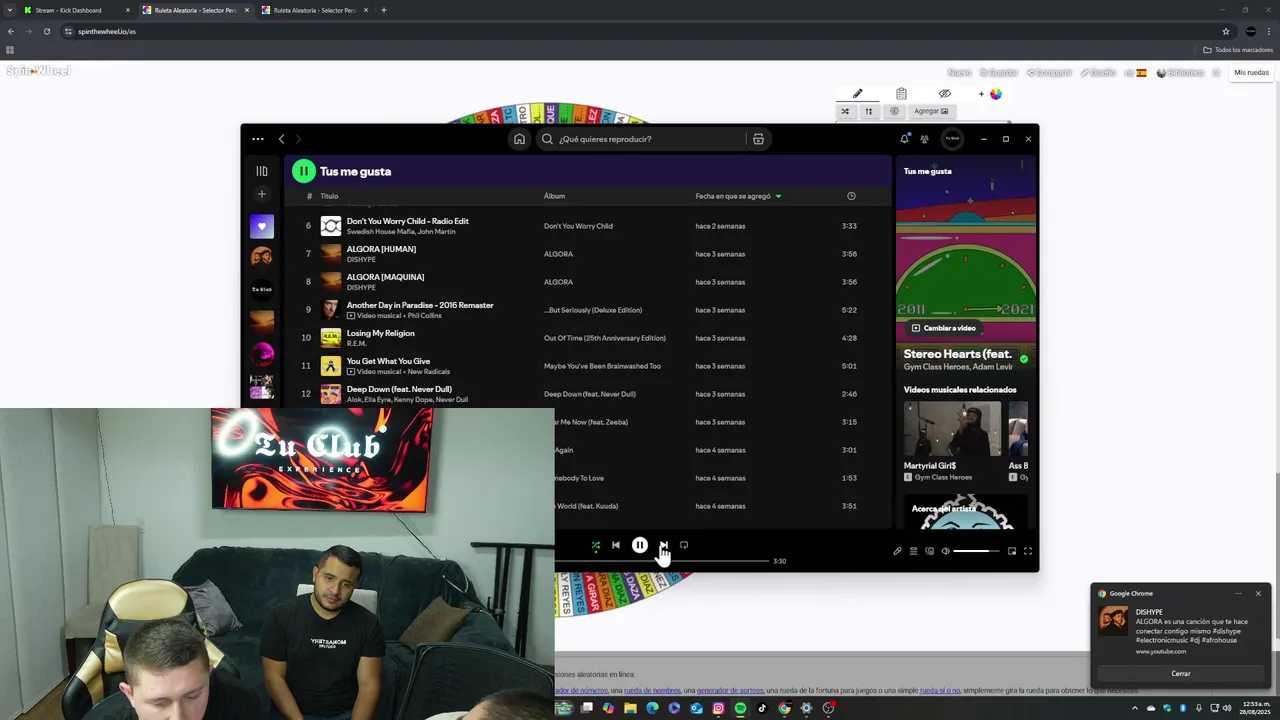Mute Spotify with the speaker icon
Viewport: 1280px width, 720px height.
(945, 551)
